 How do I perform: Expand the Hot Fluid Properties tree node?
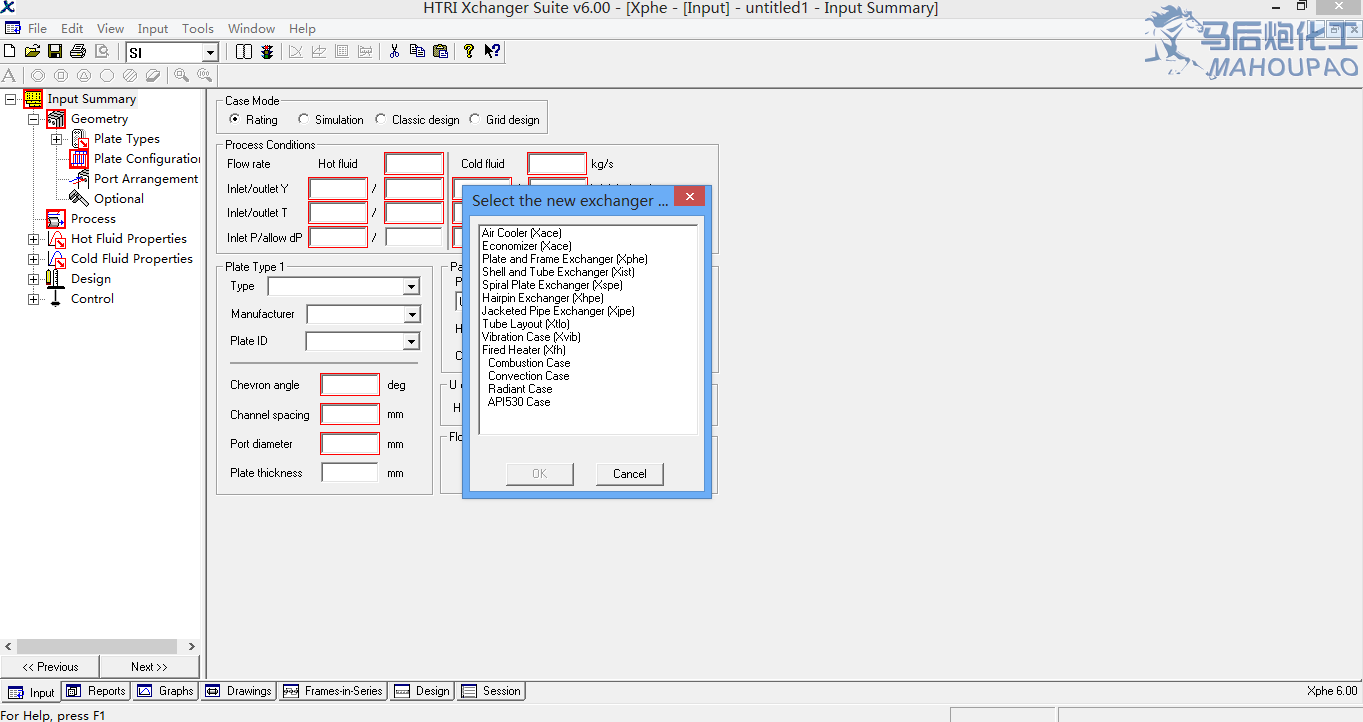(x=34, y=239)
